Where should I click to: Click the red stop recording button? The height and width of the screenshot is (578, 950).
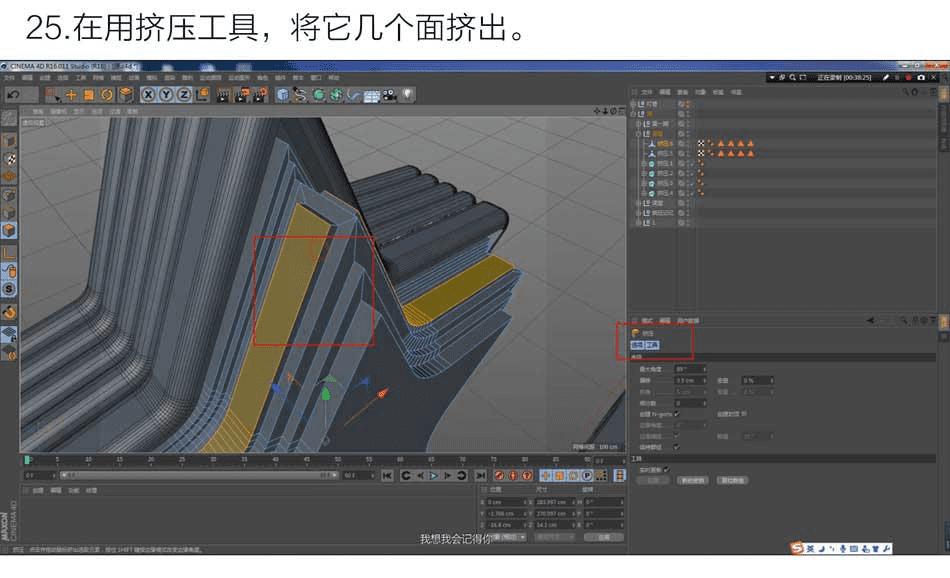pyautogui.click(x=908, y=78)
